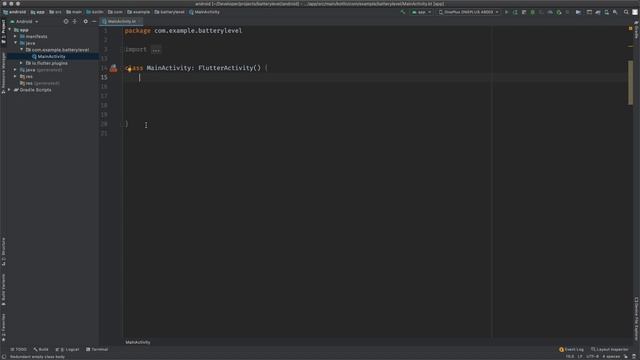Click the MainActivity breadcrumb at editor bottom
Screen dimensions: 640x360
point(138,342)
